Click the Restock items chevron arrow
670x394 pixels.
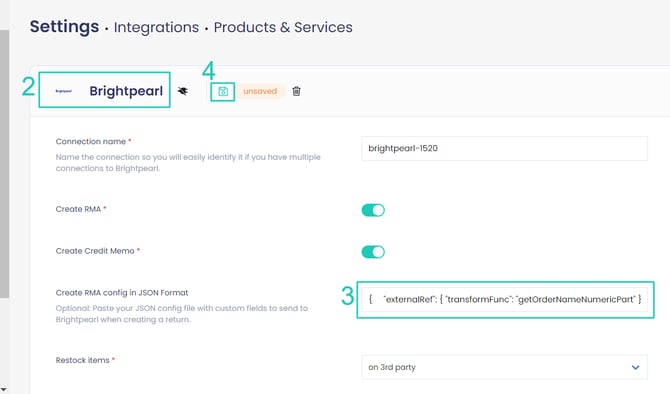[x=635, y=367]
